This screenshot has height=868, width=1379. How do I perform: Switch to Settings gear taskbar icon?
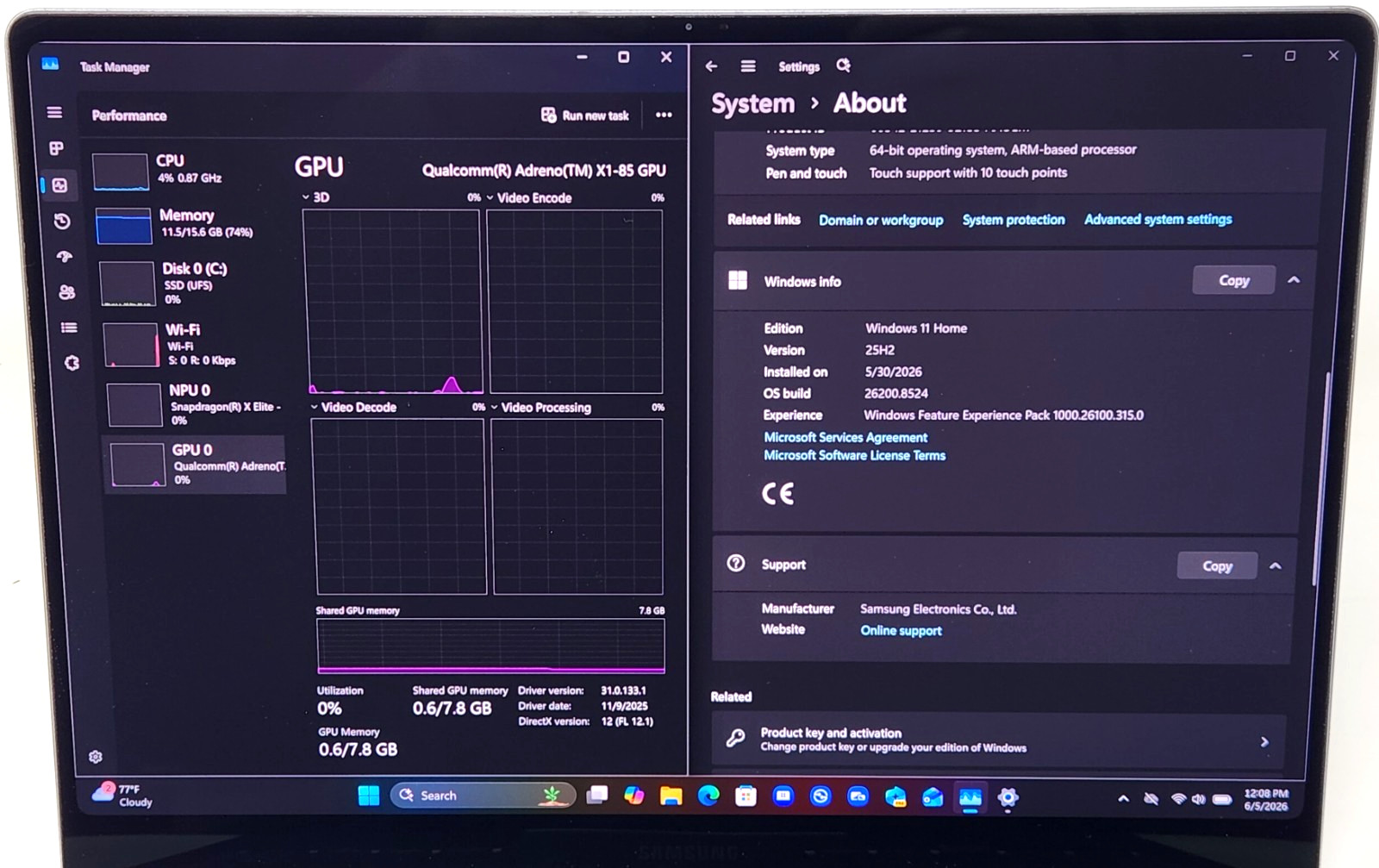tap(1008, 798)
